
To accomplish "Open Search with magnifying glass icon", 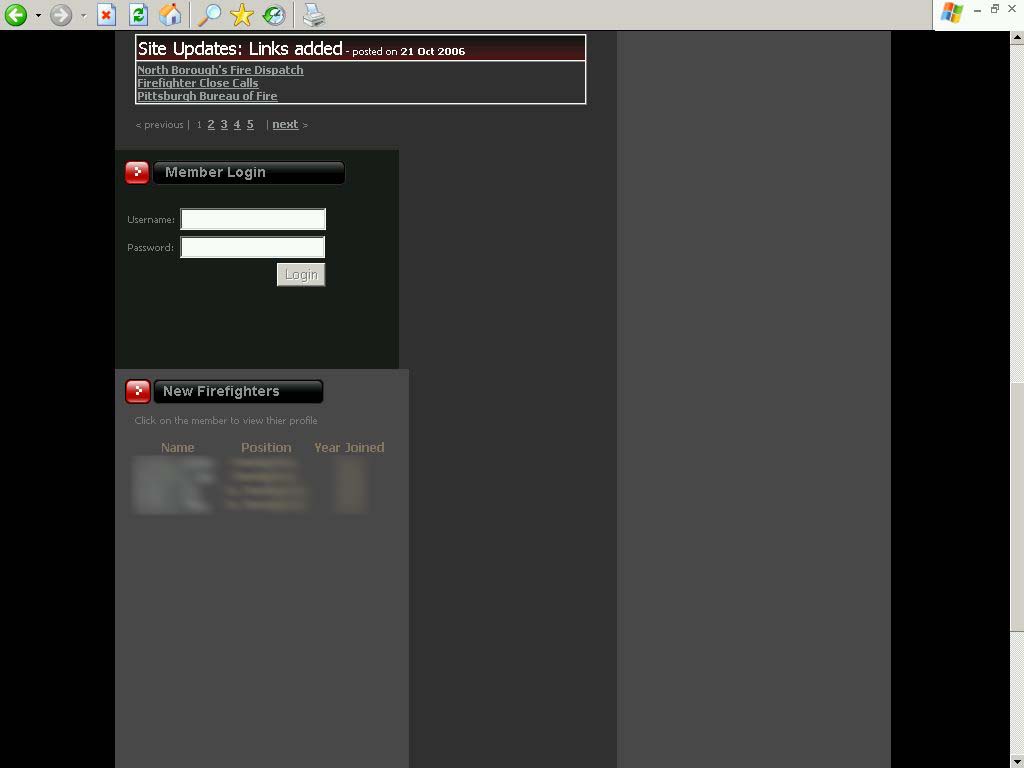I will tap(209, 15).
